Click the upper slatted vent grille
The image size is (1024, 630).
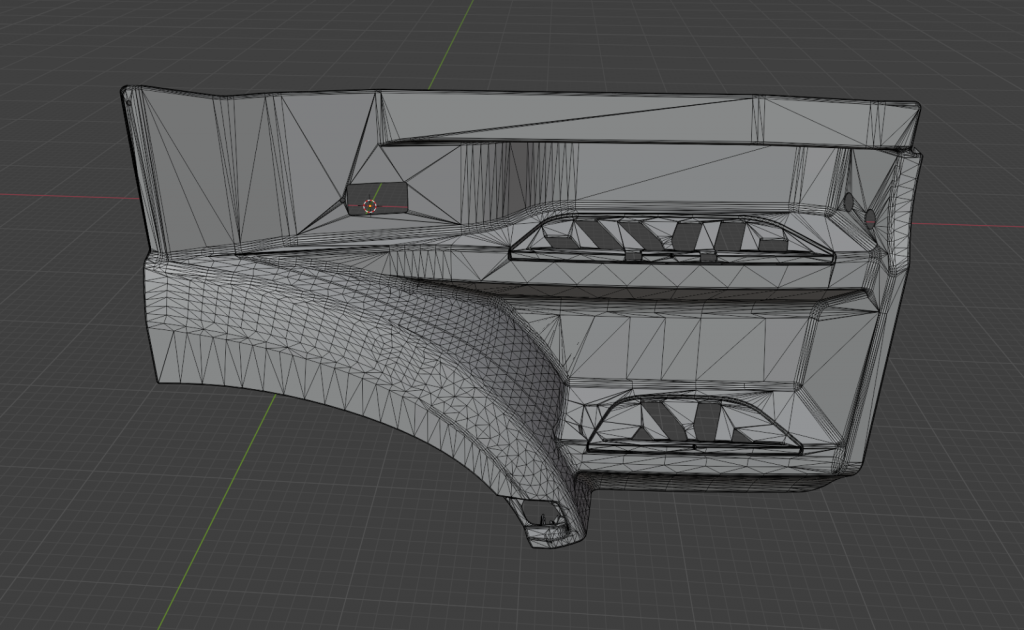point(672,237)
